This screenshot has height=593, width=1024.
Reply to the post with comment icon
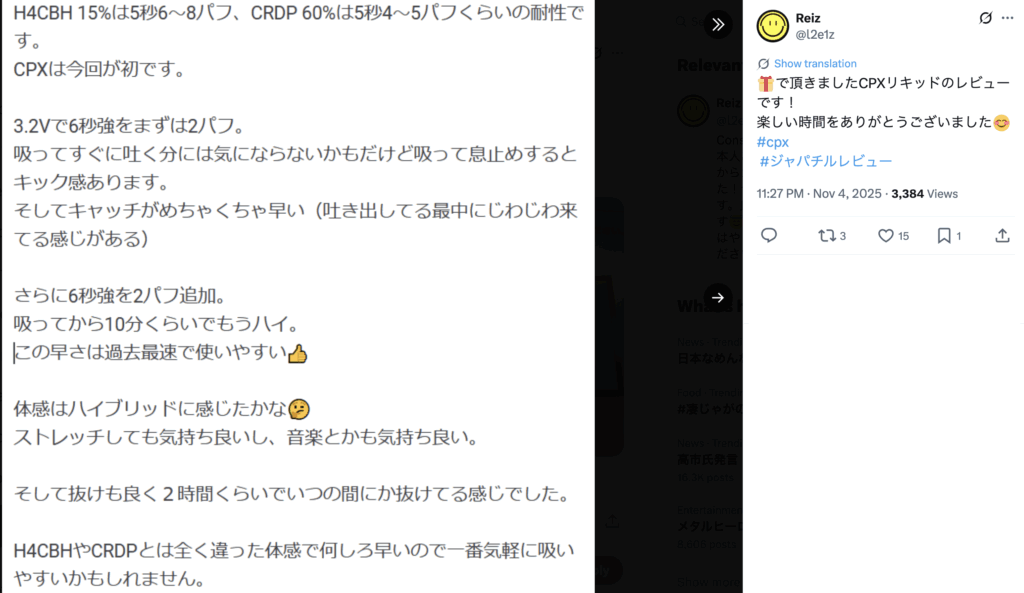(x=769, y=235)
